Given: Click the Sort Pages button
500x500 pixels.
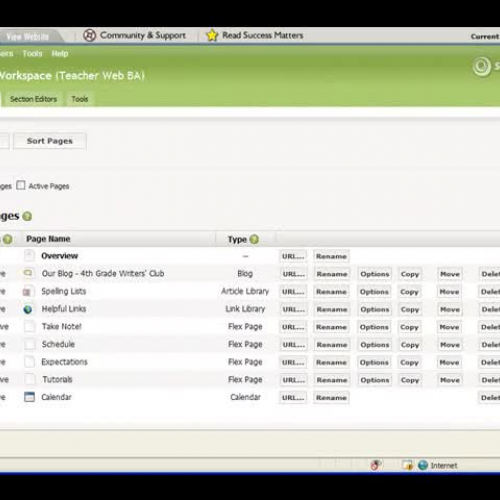Looking at the screenshot, I should (x=50, y=141).
